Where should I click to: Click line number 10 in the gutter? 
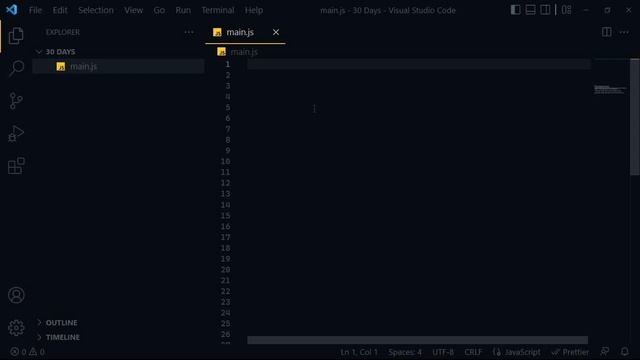tap(225, 161)
